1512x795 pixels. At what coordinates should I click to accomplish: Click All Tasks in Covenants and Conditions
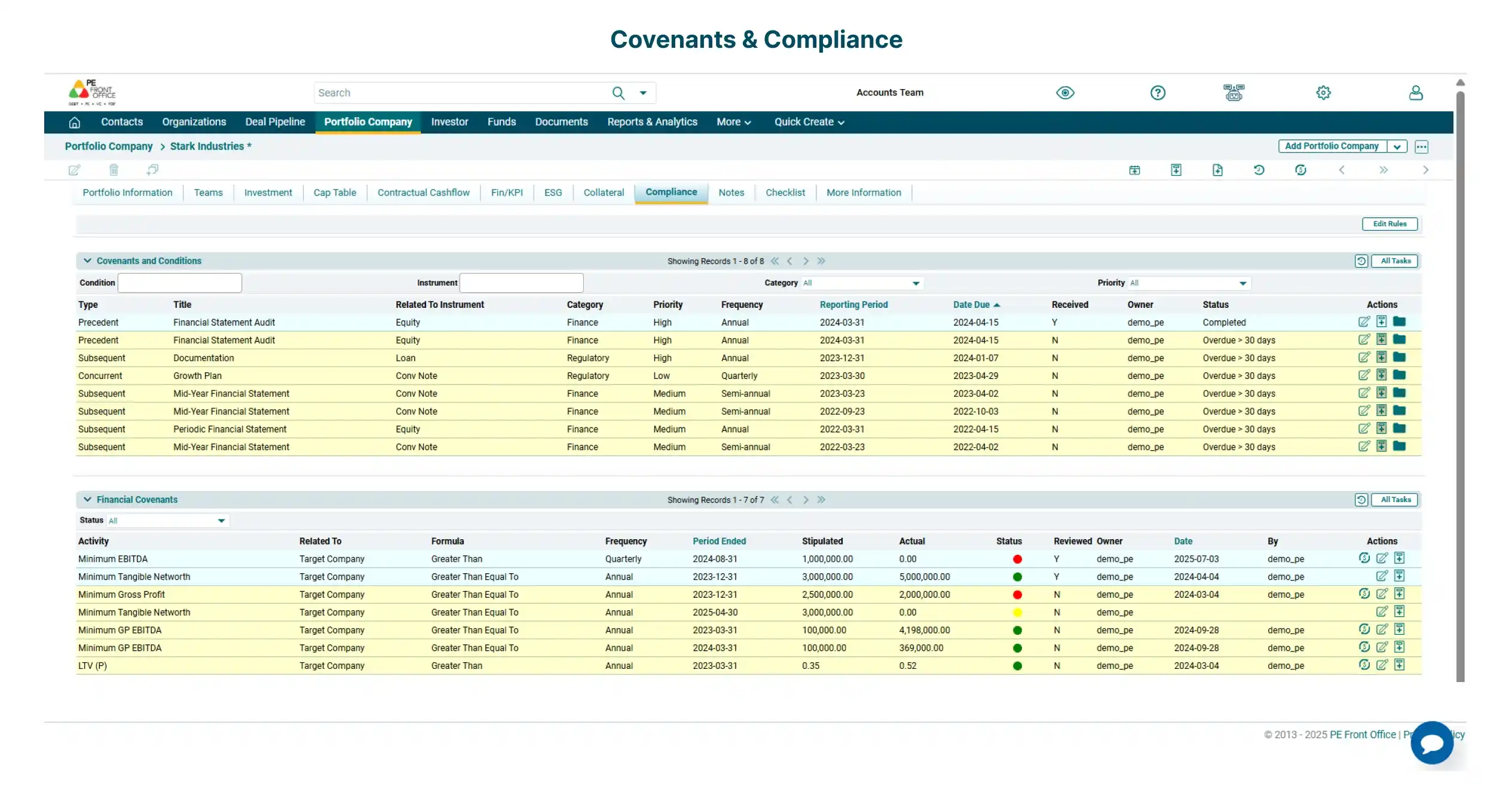click(1395, 261)
